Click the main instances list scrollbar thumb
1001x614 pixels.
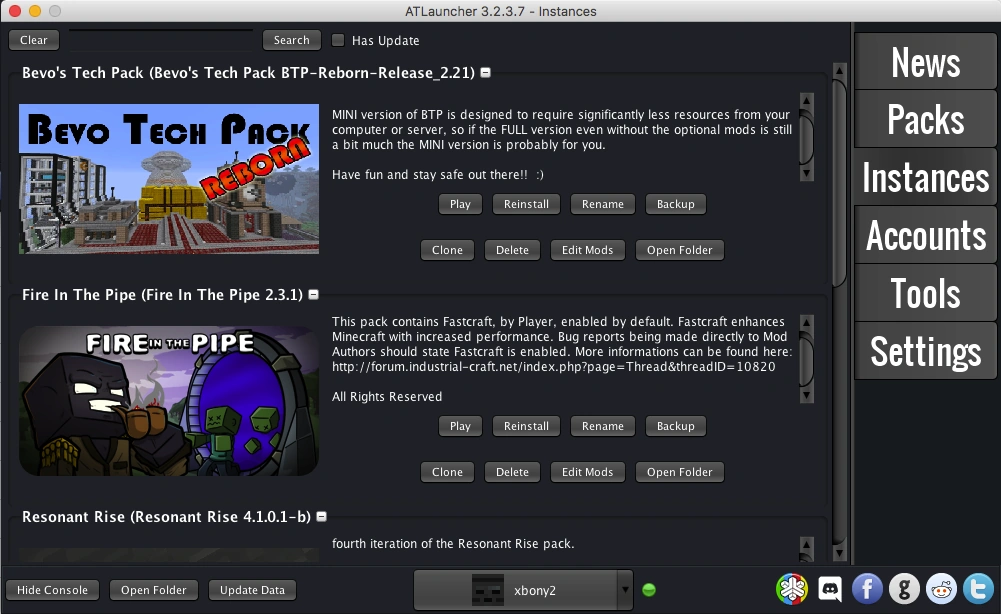839,182
